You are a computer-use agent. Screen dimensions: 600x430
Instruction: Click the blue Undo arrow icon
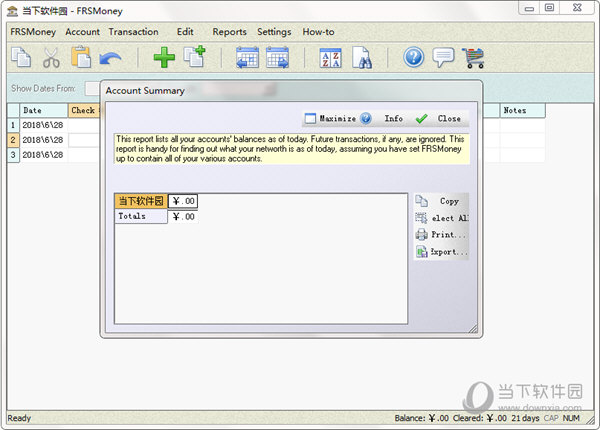tap(110, 59)
